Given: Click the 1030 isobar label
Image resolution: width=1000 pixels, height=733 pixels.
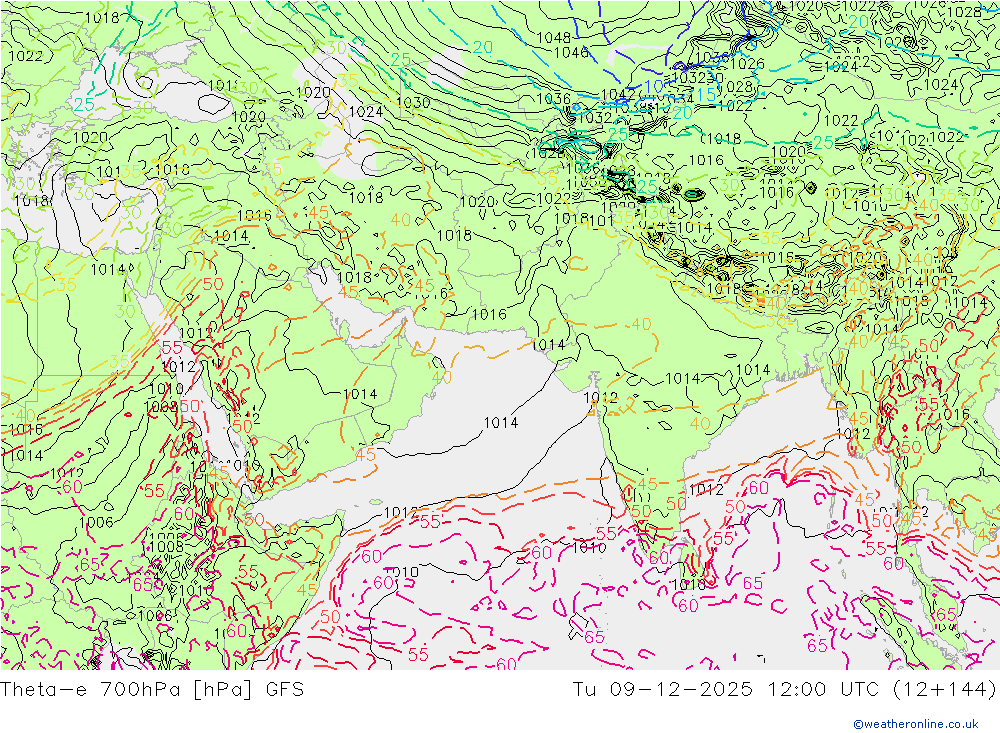Looking at the screenshot, I should [x=413, y=102].
